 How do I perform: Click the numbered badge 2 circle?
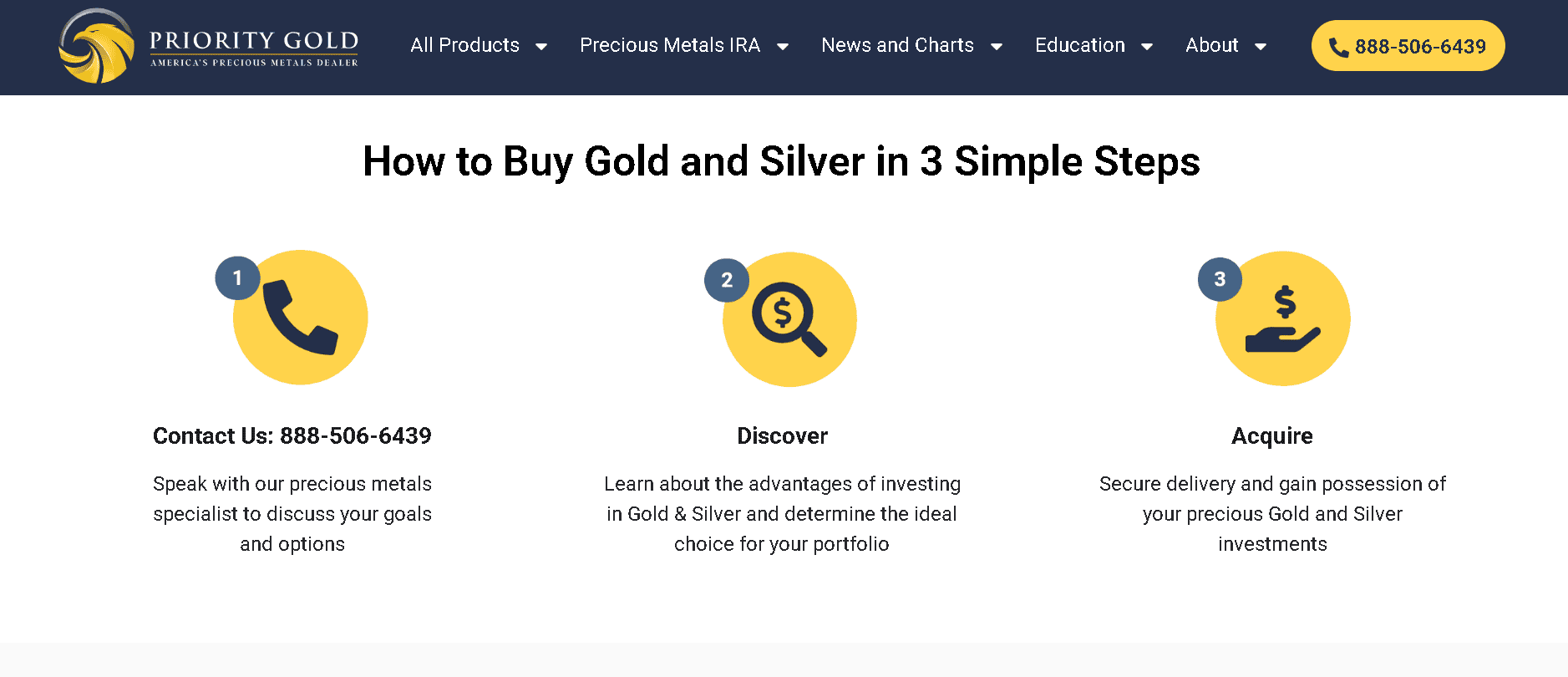[x=726, y=280]
